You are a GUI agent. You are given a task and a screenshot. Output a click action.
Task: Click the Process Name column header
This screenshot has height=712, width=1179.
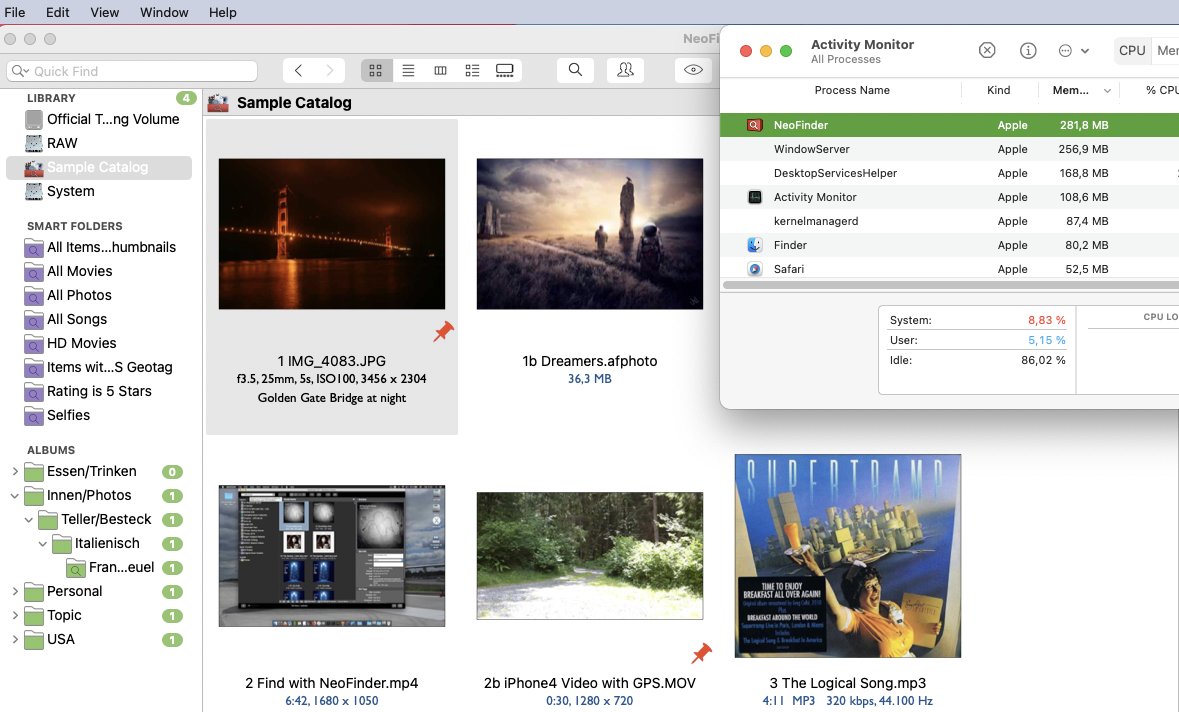(852, 90)
